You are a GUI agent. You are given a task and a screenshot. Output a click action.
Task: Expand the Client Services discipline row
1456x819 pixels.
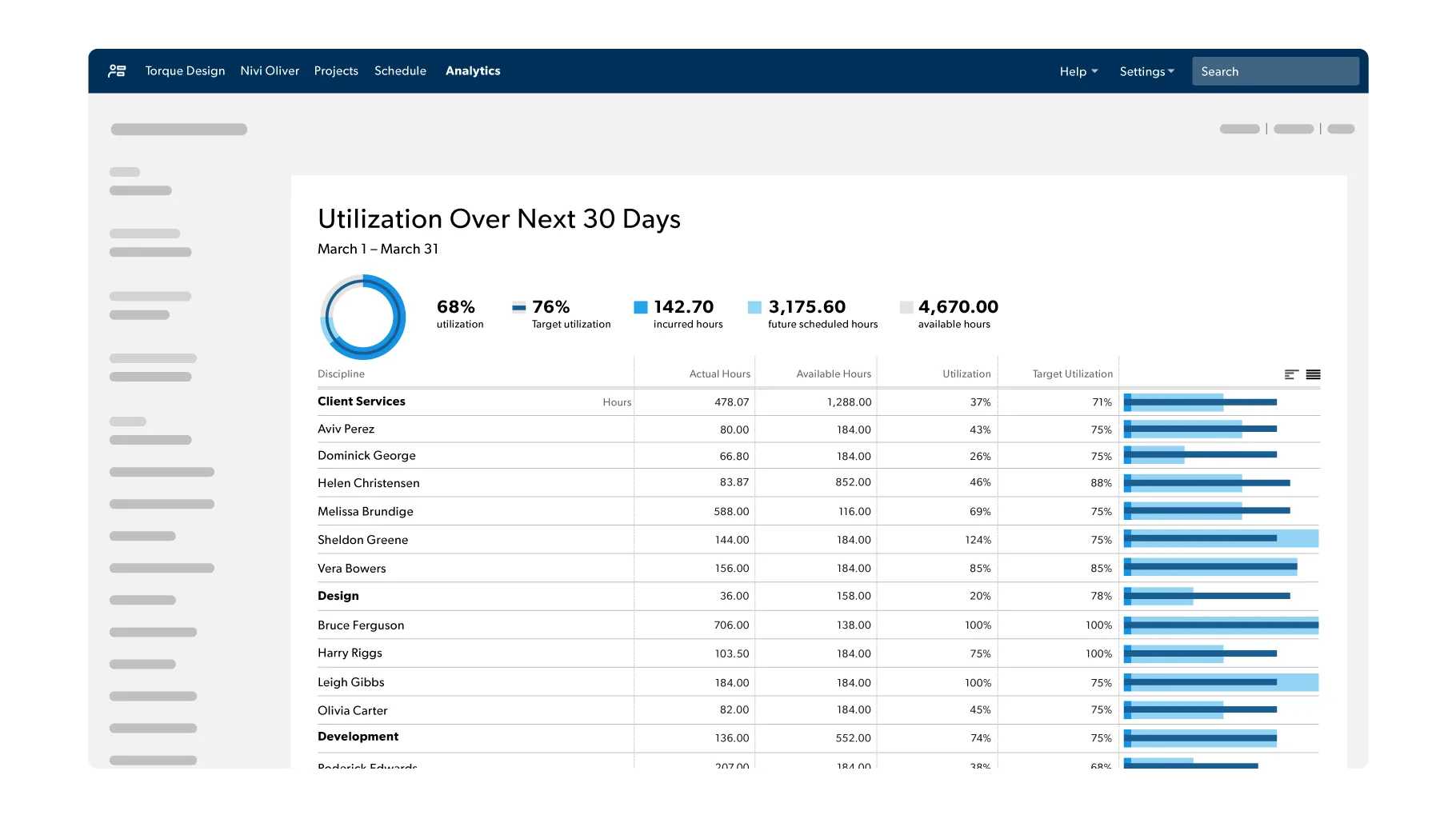point(362,402)
